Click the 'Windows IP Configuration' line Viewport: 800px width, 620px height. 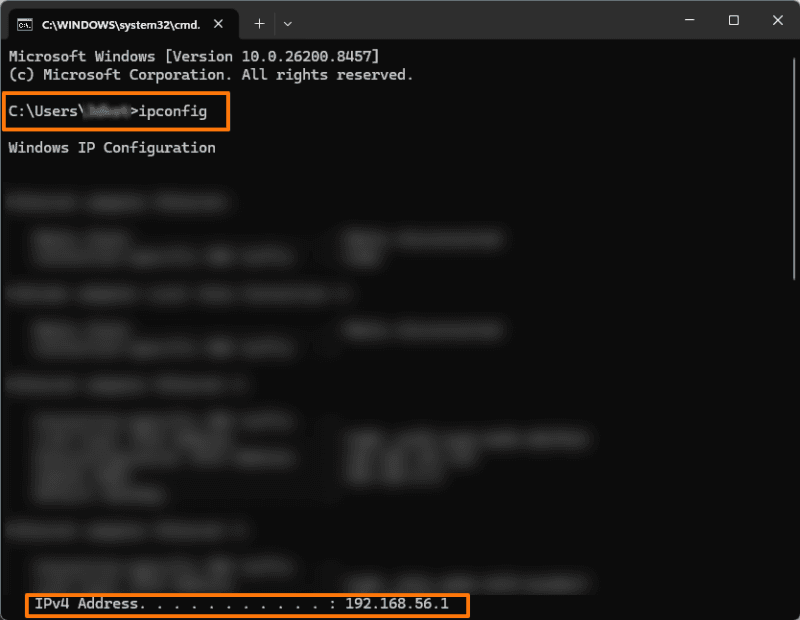[112, 148]
